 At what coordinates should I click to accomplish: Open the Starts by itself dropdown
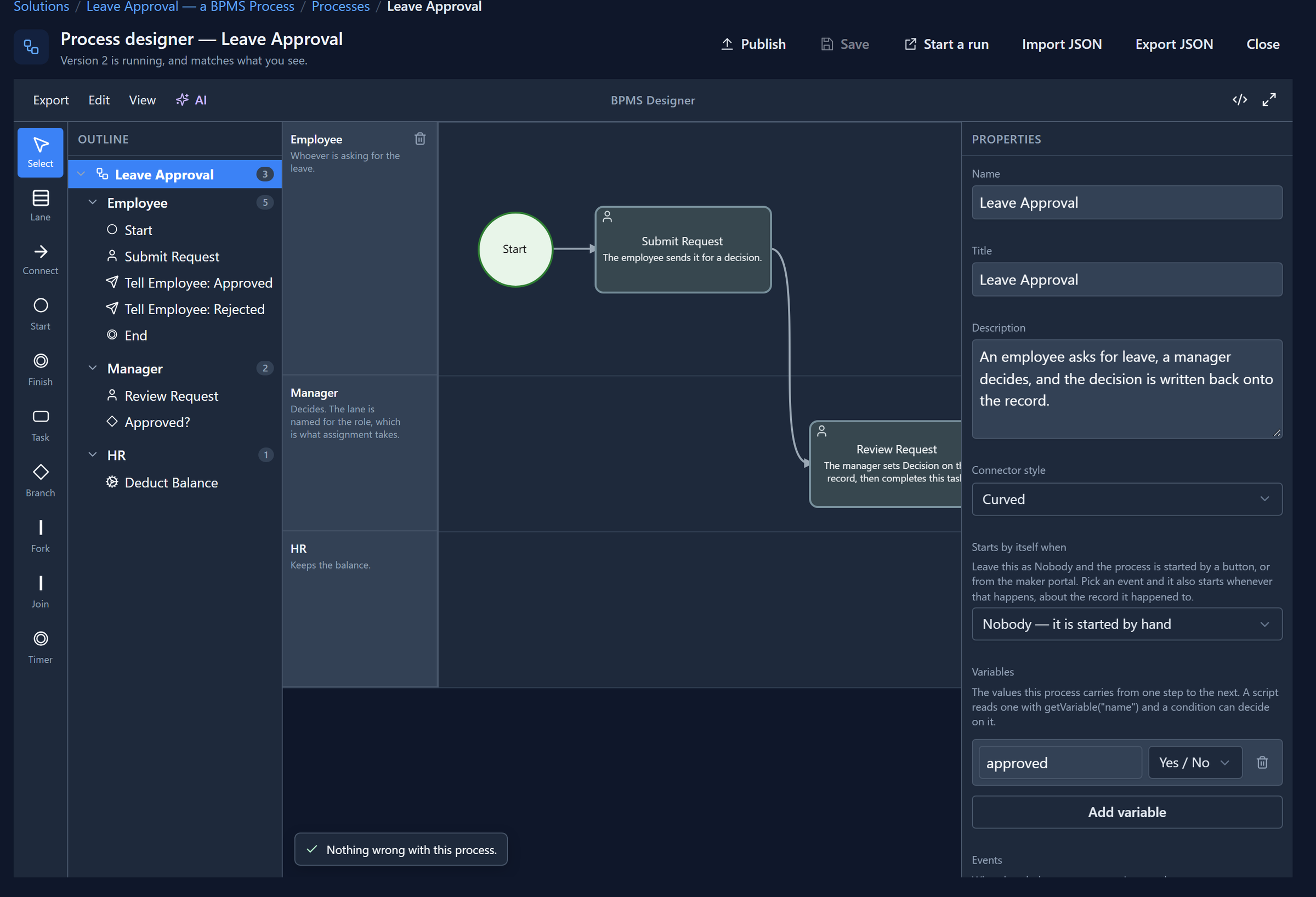[1126, 624]
